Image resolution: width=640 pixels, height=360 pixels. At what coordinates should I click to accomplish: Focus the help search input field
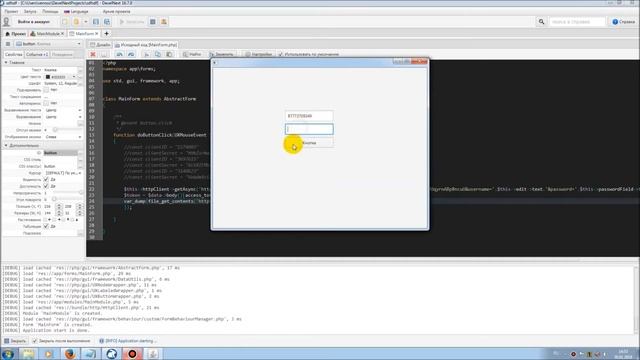click(x=577, y=22)
